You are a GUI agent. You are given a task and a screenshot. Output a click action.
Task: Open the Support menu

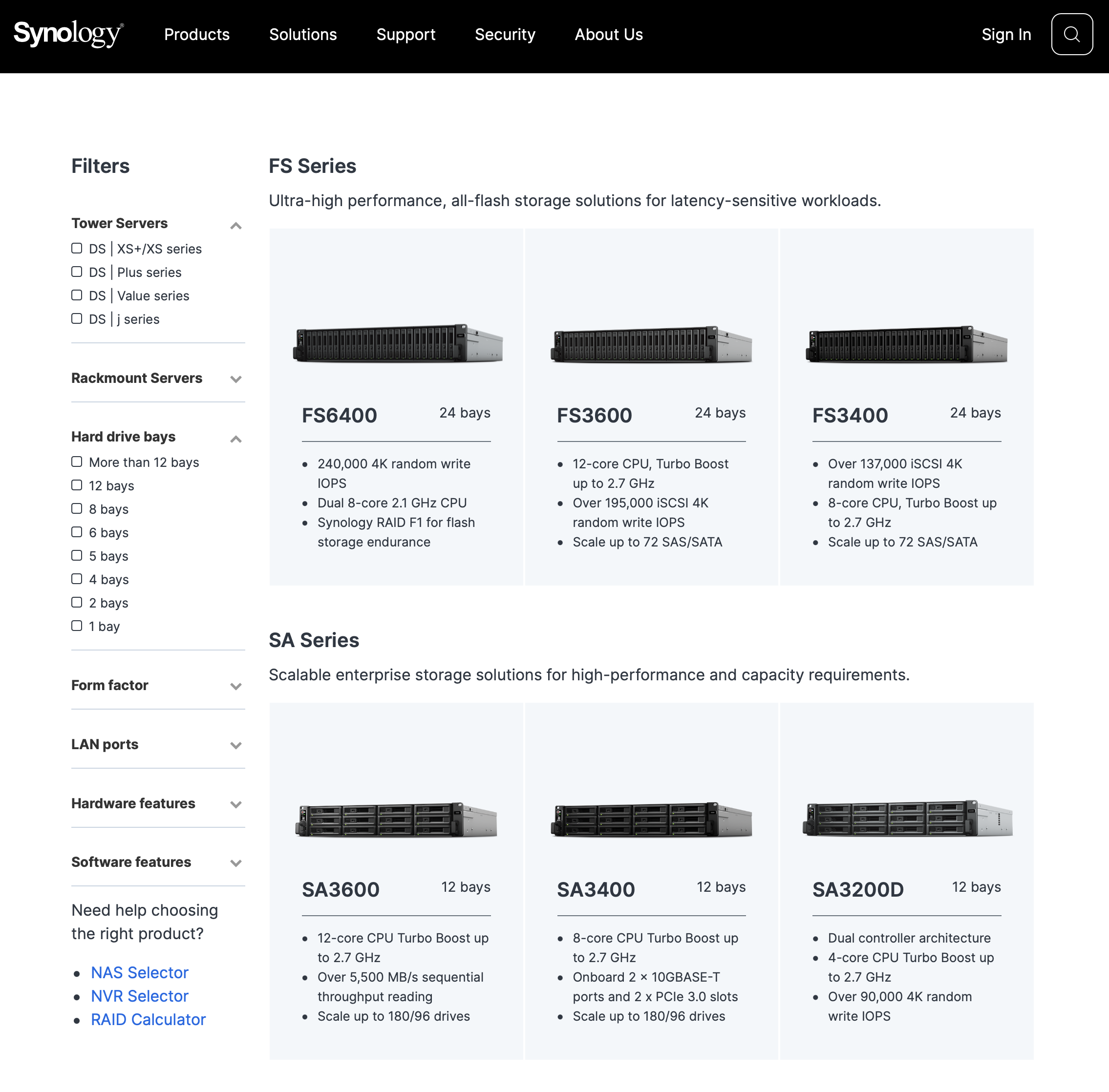405,34
